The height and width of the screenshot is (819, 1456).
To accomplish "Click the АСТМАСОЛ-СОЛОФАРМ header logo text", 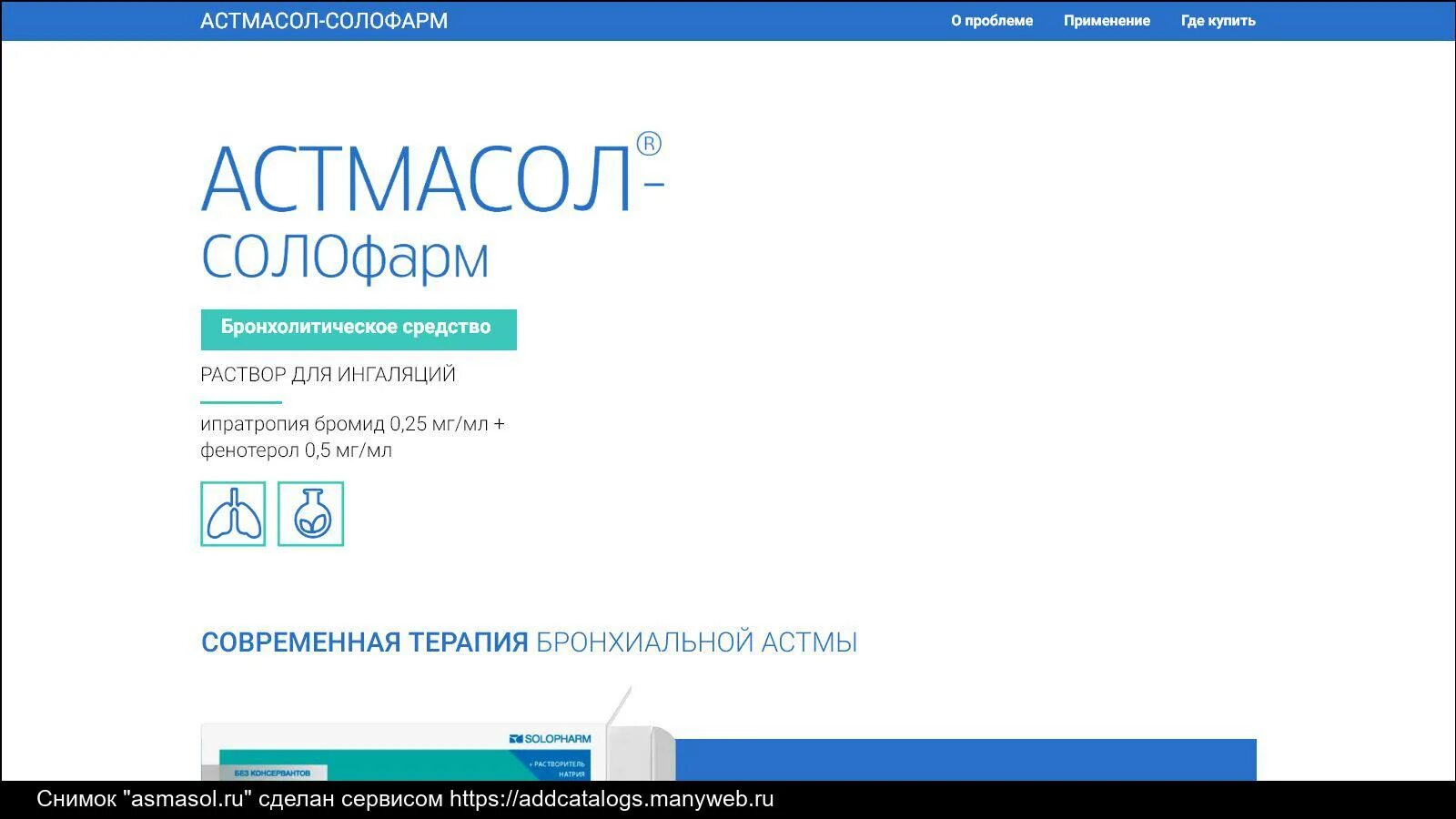I will pos(324,21).
